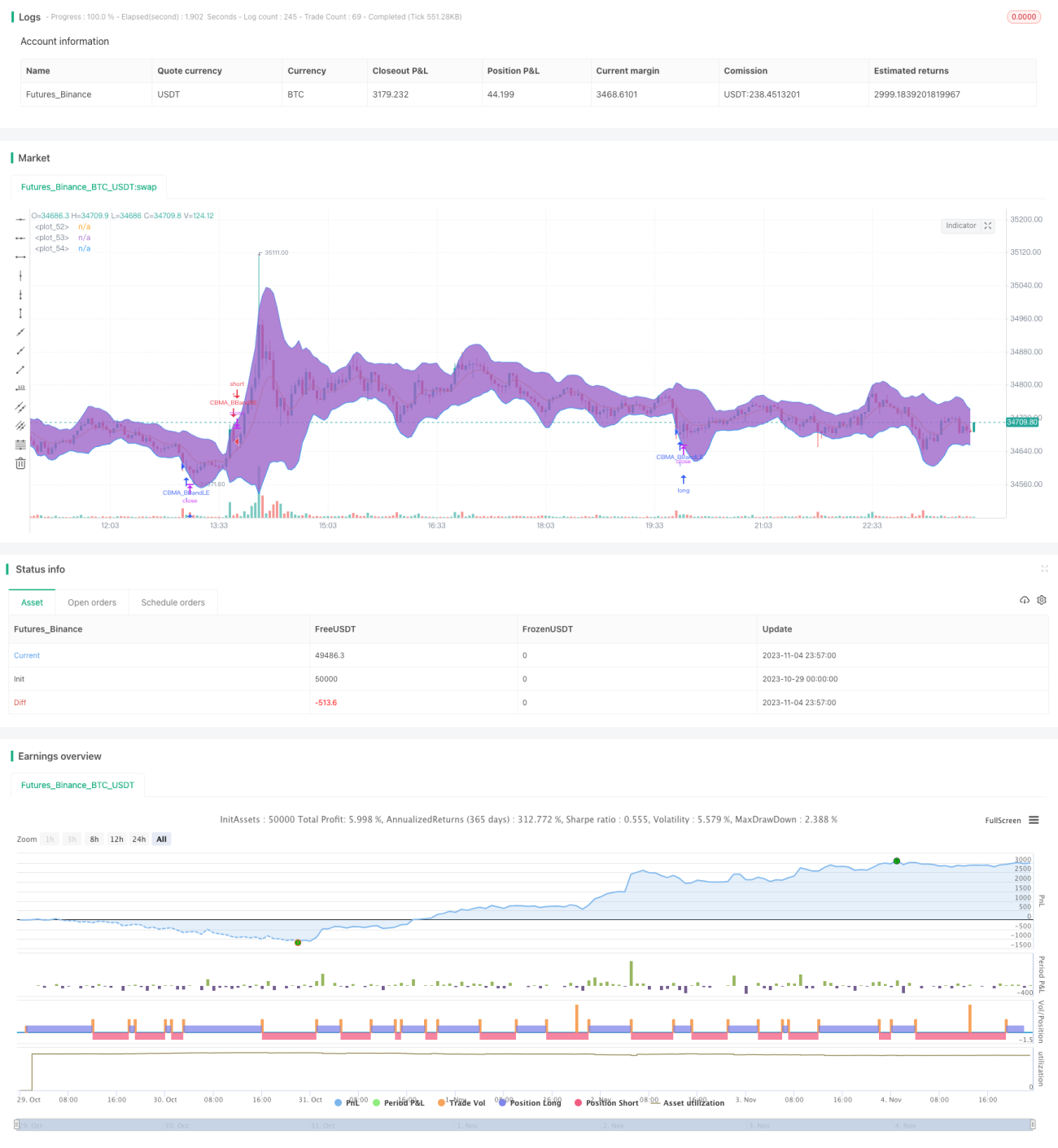Click the cloud download icon in Status info
This screenshot has height=1148, width=1058.
(1025, 600)
